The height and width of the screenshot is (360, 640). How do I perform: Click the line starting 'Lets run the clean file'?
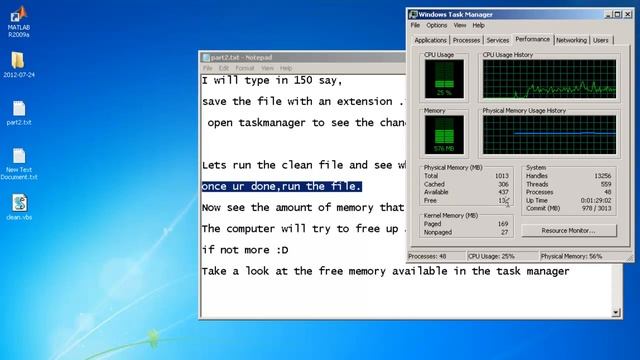click(x=304, y=165)
